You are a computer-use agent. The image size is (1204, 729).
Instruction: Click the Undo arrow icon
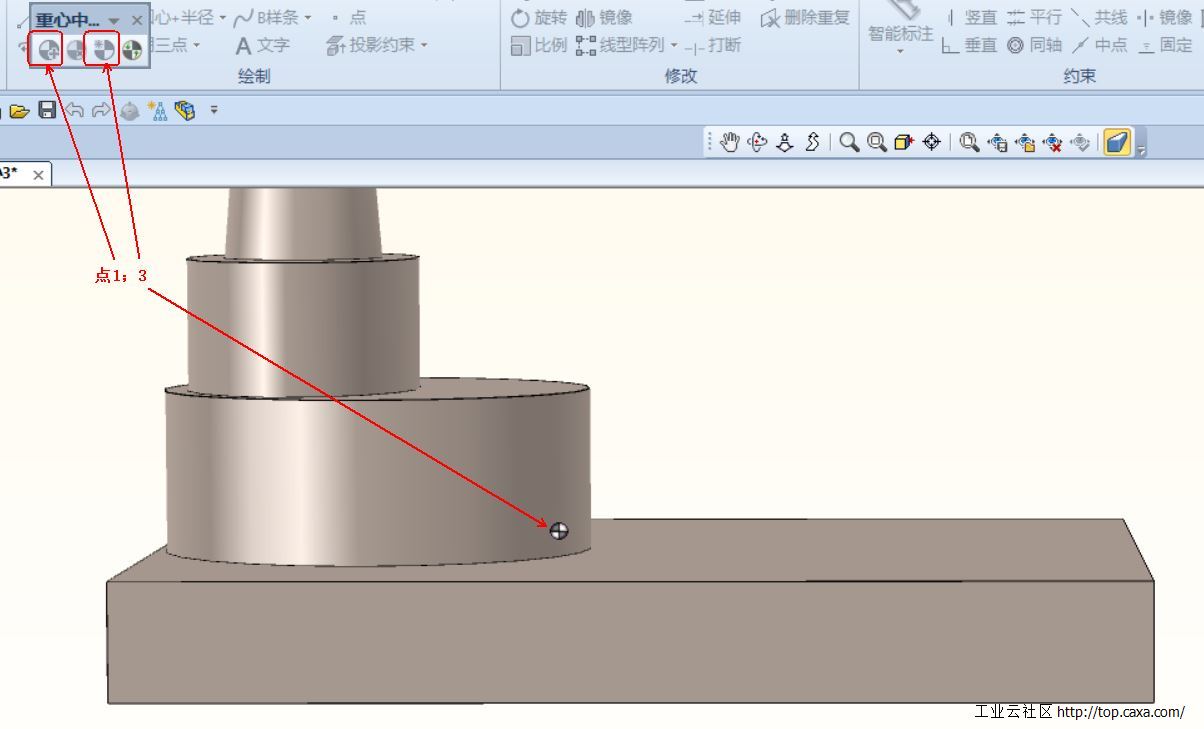point(74,110)
